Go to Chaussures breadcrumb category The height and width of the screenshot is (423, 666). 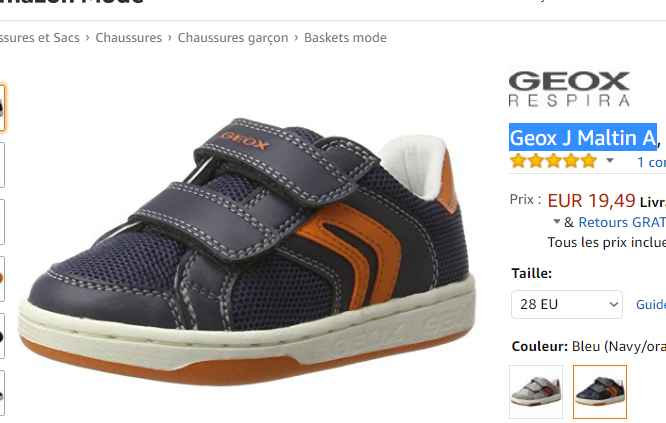(129, 37)
